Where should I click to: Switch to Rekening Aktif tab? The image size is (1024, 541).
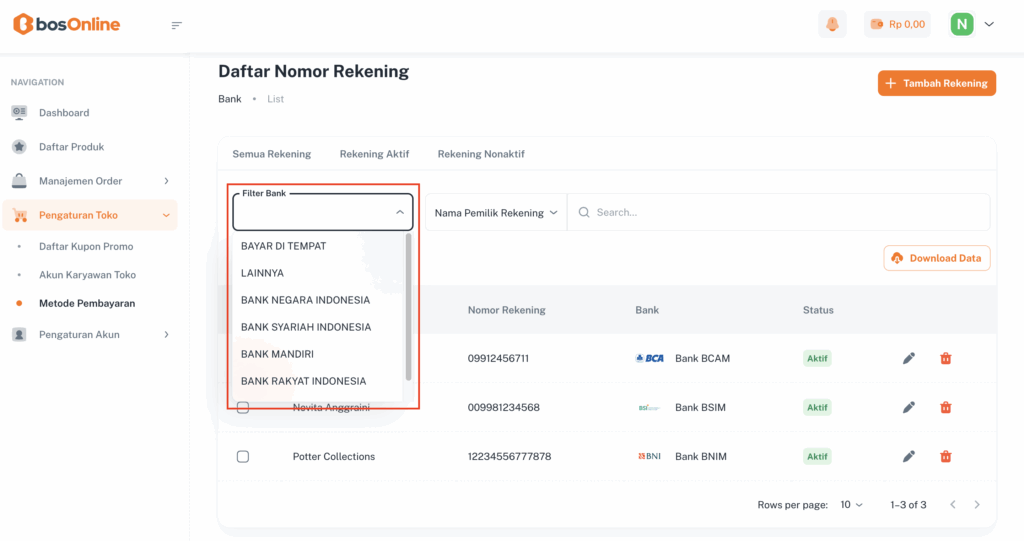point(374,154)
